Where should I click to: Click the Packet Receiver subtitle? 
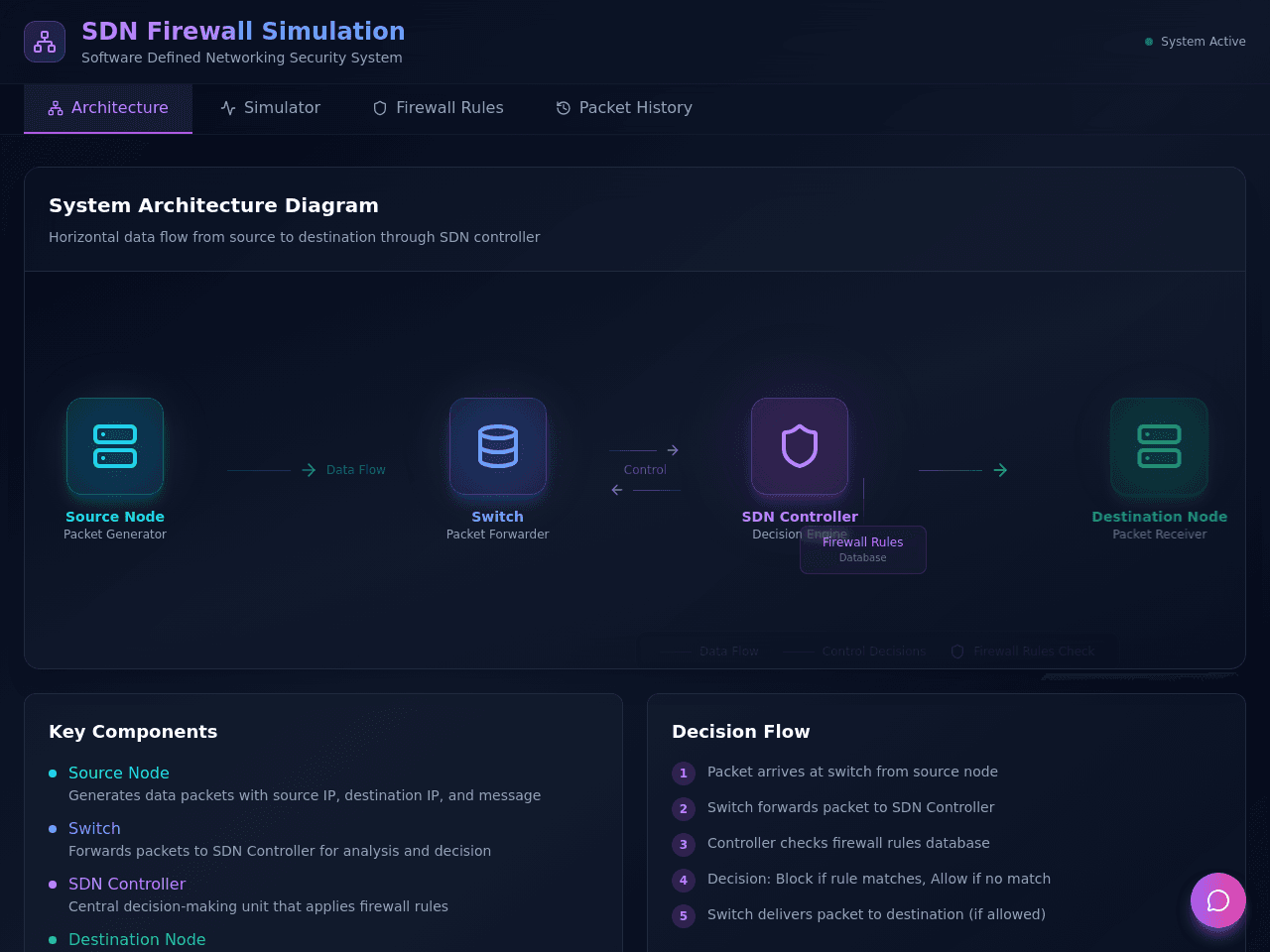[x=1159, y=535]
